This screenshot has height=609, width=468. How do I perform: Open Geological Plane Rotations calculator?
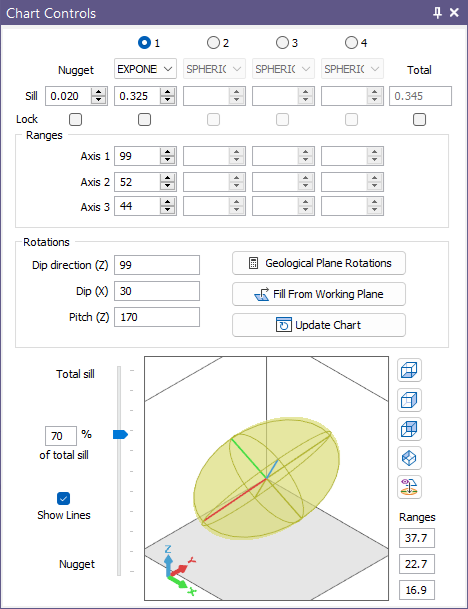[319, 263]
